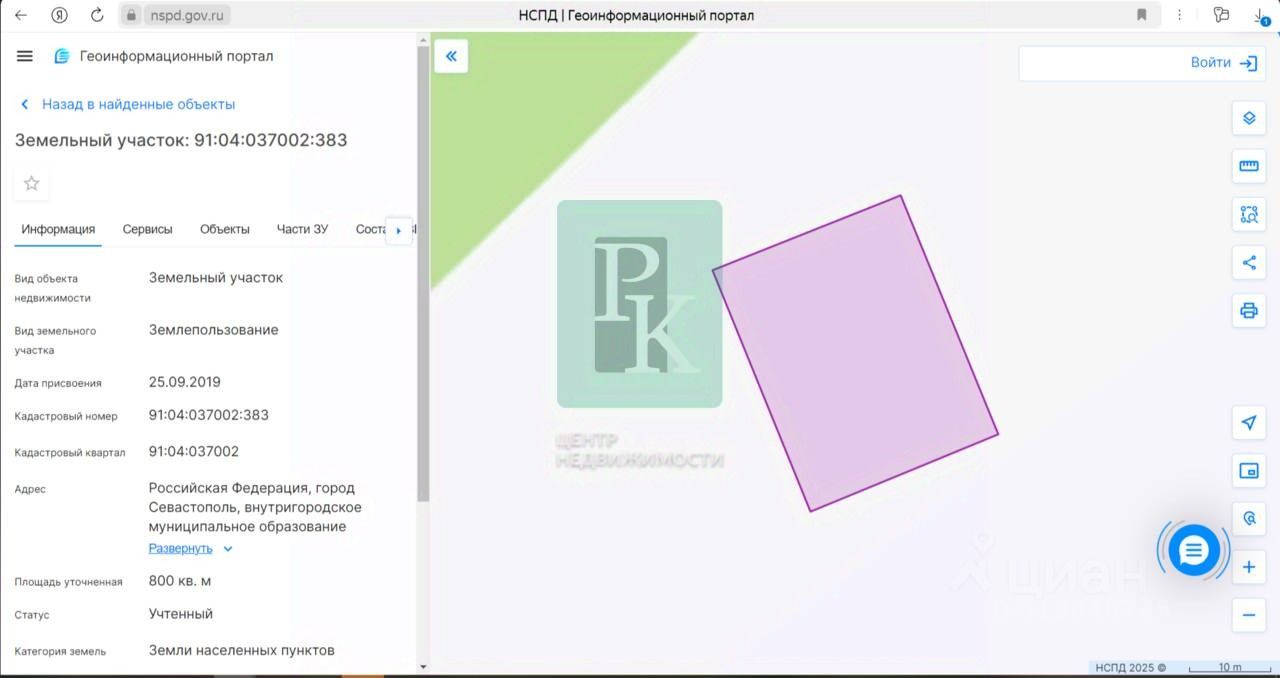1280x678 pixels.
Task: Click the НСПД 2025 © attribution text
Action: 1130,668
